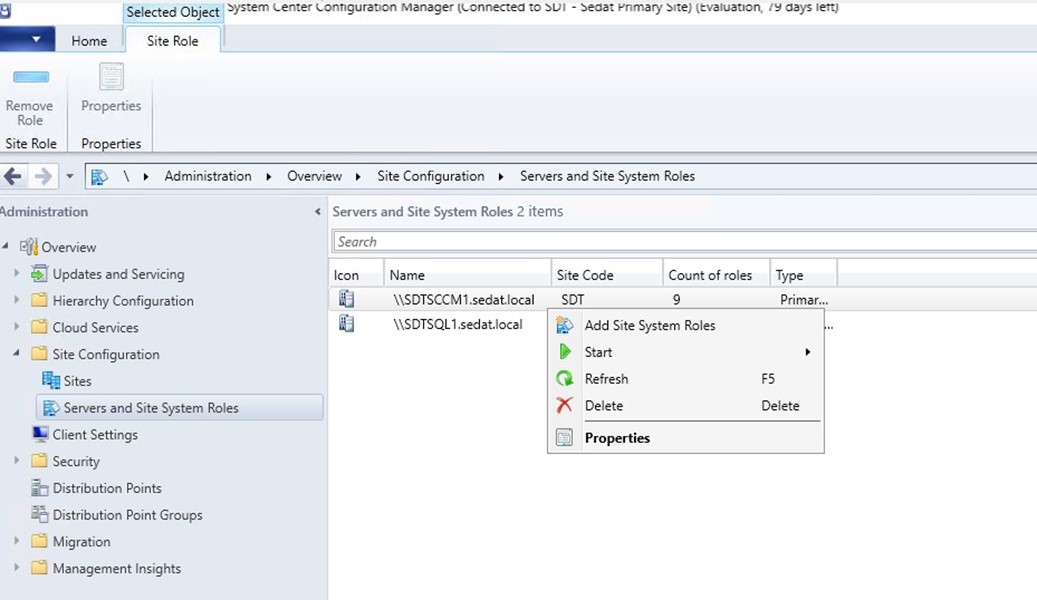Image resolution: width=1037 pixels, height=600 pixels.
Task: Click the Add Site System Roles menu icon
Action: (564, 325)
